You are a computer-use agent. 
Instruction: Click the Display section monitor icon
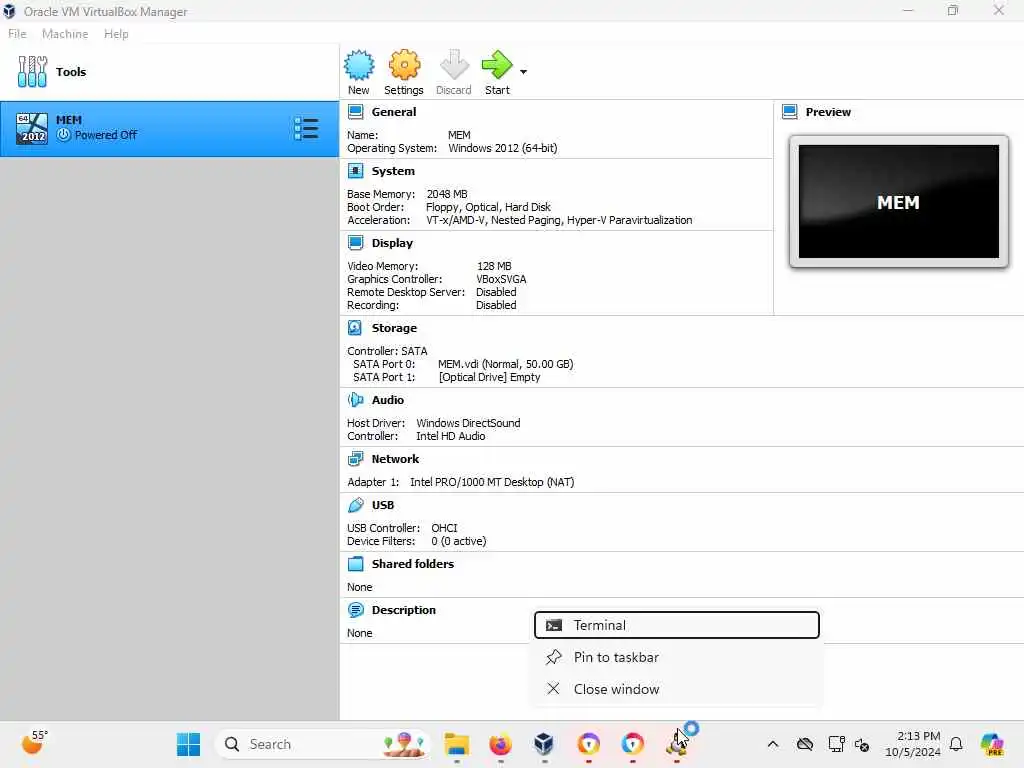[355, 243]
